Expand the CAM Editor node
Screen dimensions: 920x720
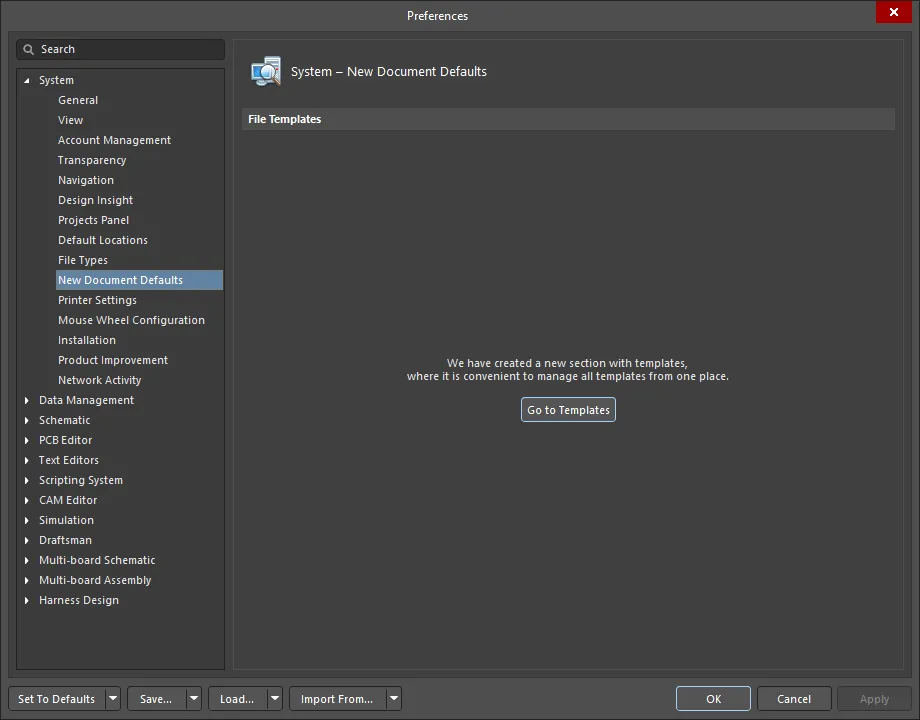(26, 500)
